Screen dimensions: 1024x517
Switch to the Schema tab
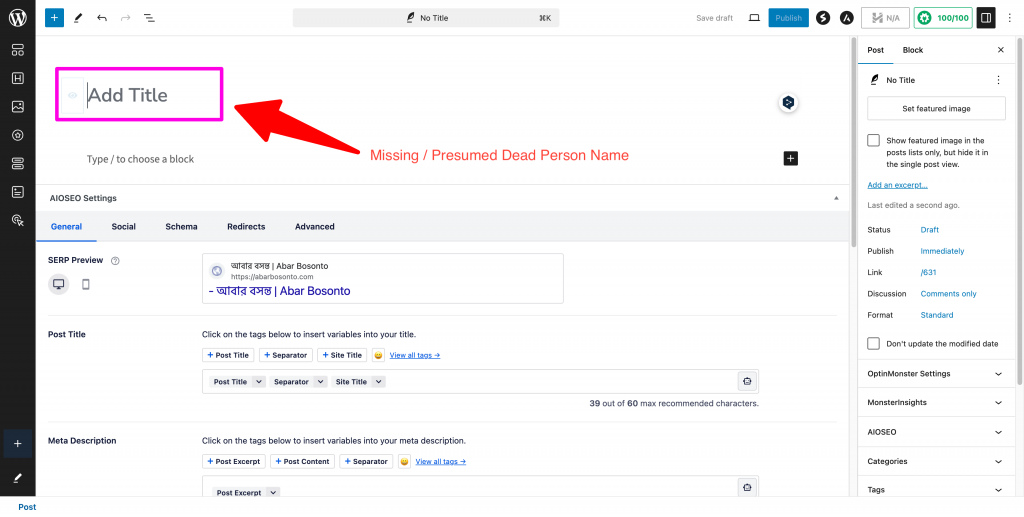(181, 227)
